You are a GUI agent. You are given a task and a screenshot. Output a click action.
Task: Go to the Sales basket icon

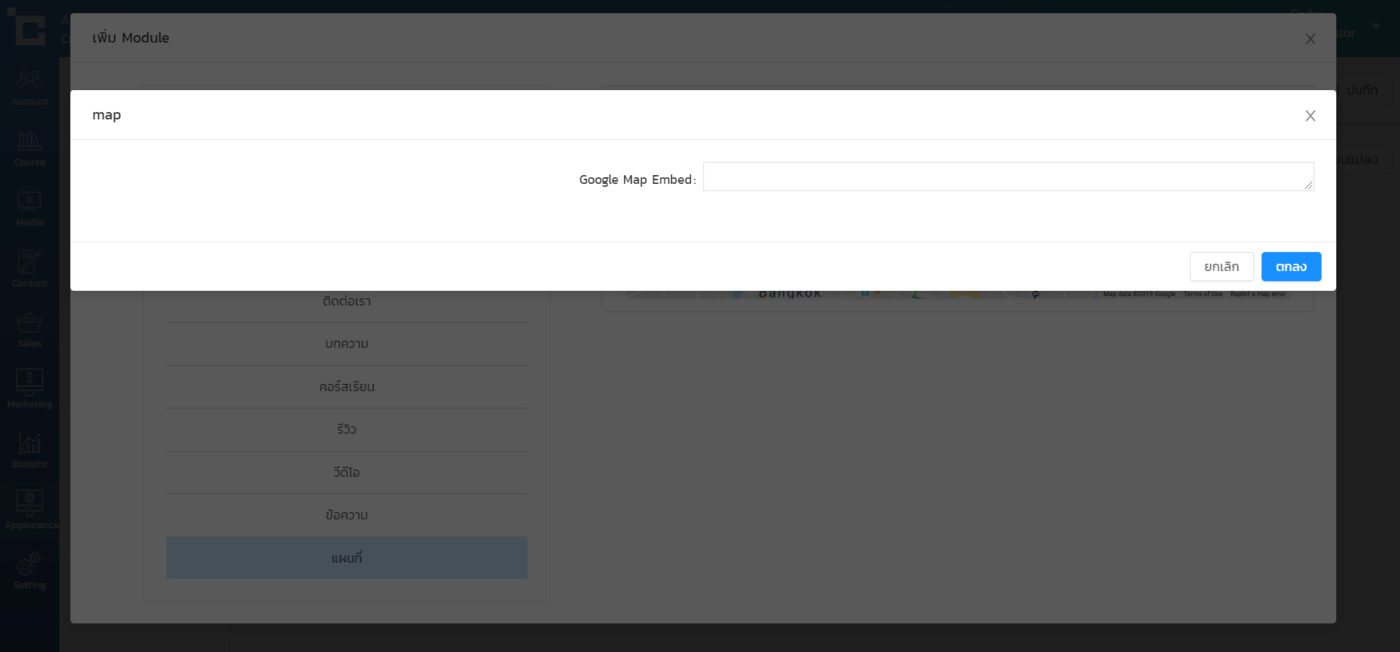[29, 323]
